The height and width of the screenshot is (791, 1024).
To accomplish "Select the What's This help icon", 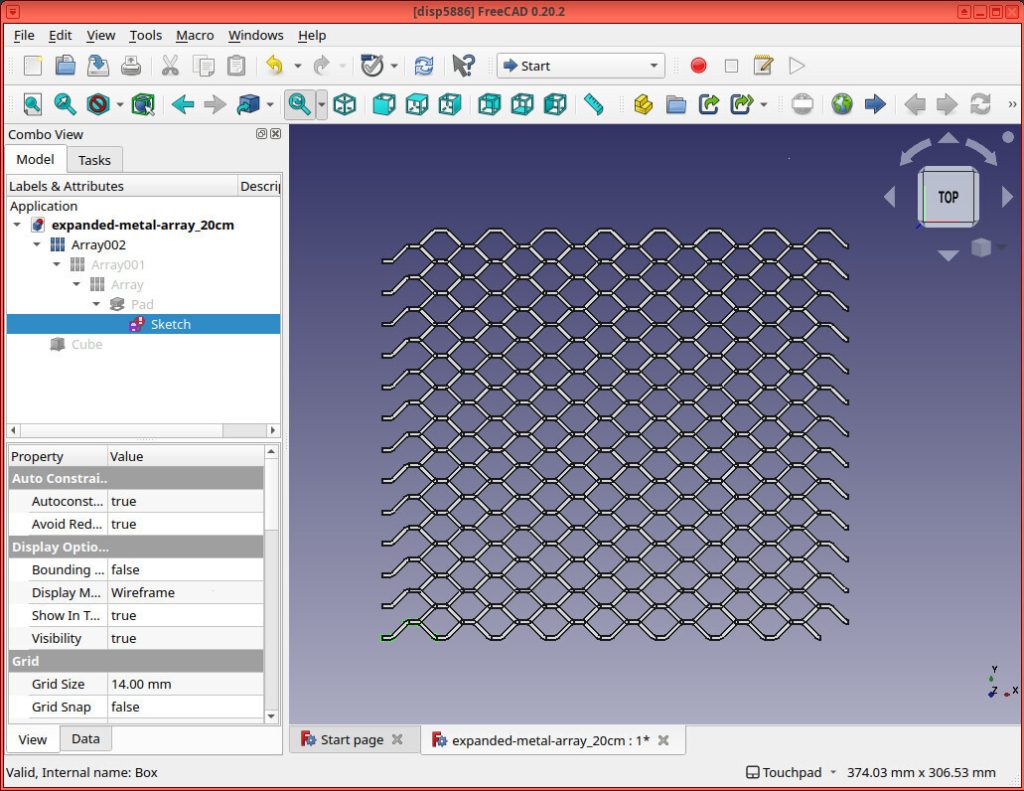I will point(462,65).
